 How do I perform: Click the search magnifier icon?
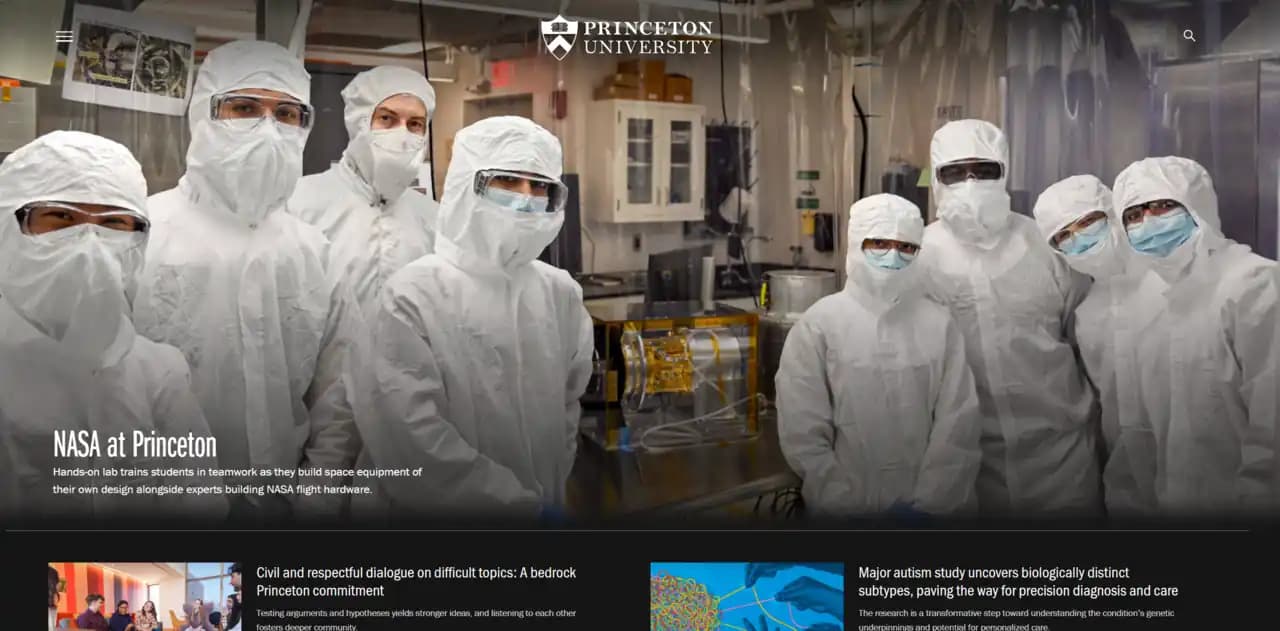[x=1189, y=36]
